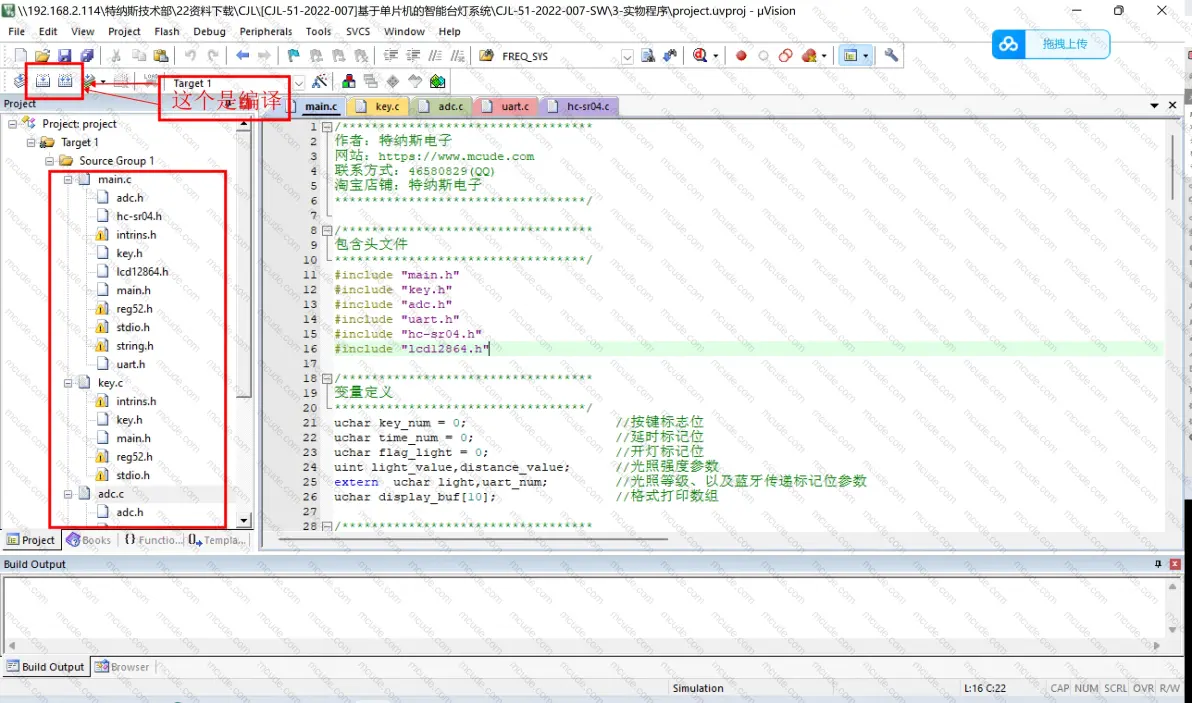The height and width of the screenshot is (703, 1192).
Task: Indent the selected lines via toolbar
Action: (391, 55)
